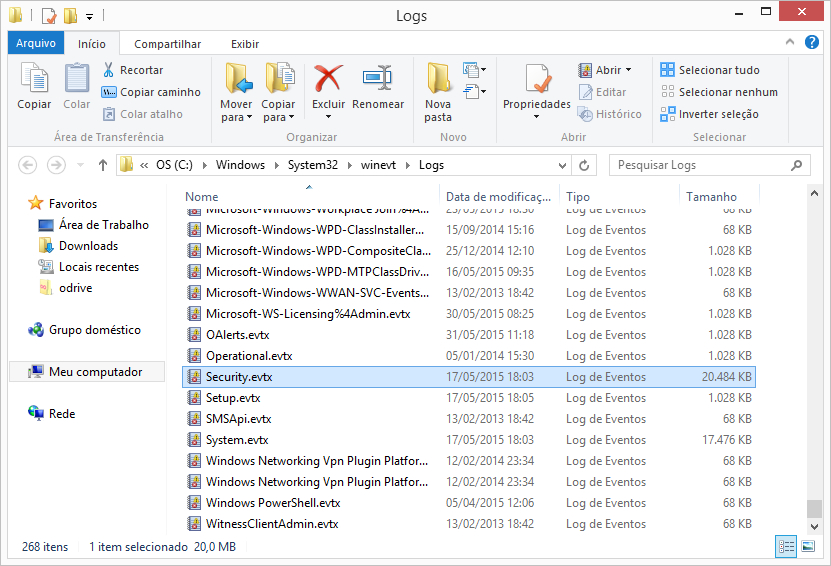Viewport: 831px width, 566px height.
Task: Open Novo item dropdown in ribbon
Action: [474, 70]
